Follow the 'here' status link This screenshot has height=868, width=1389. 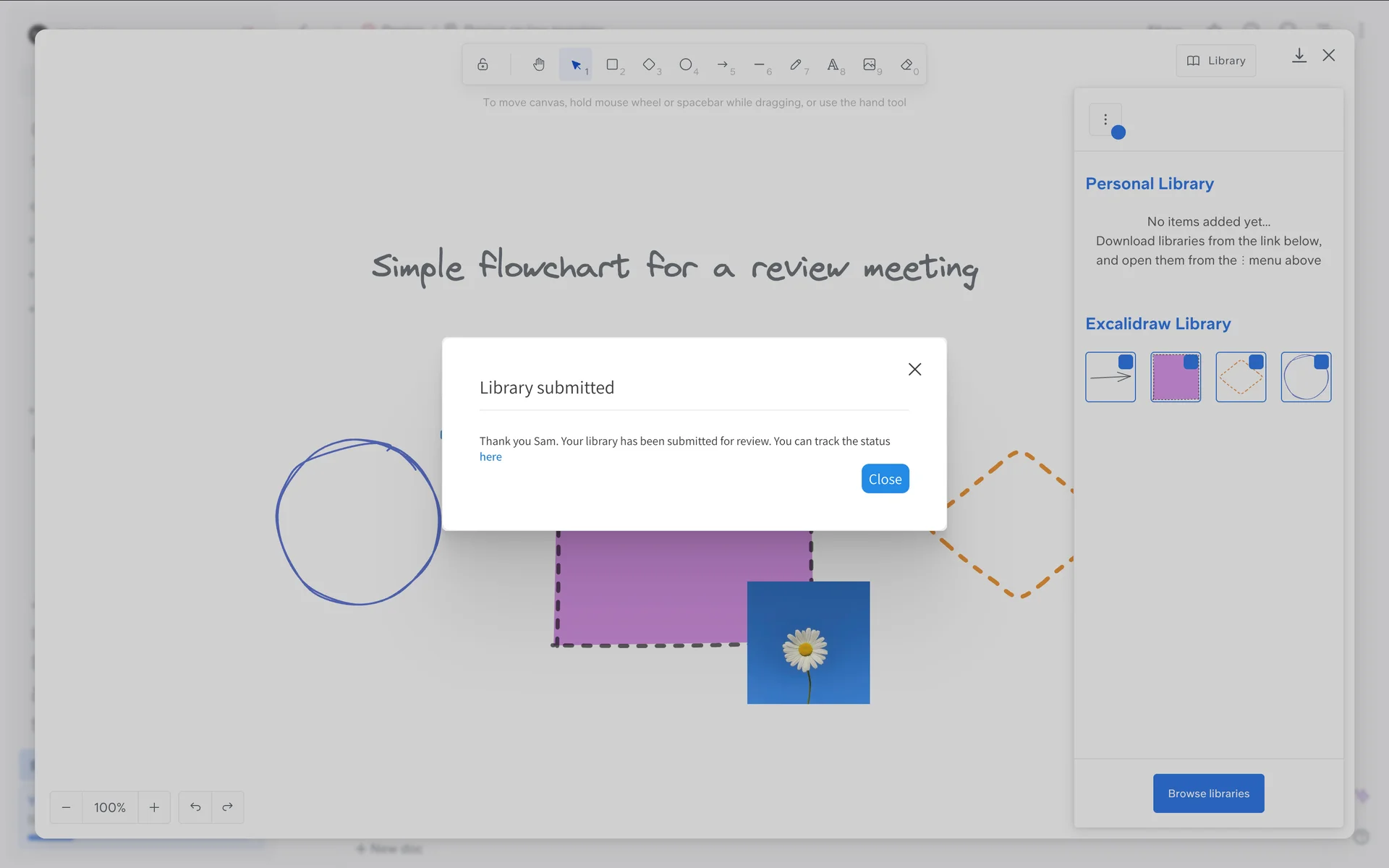click(490, 457)
